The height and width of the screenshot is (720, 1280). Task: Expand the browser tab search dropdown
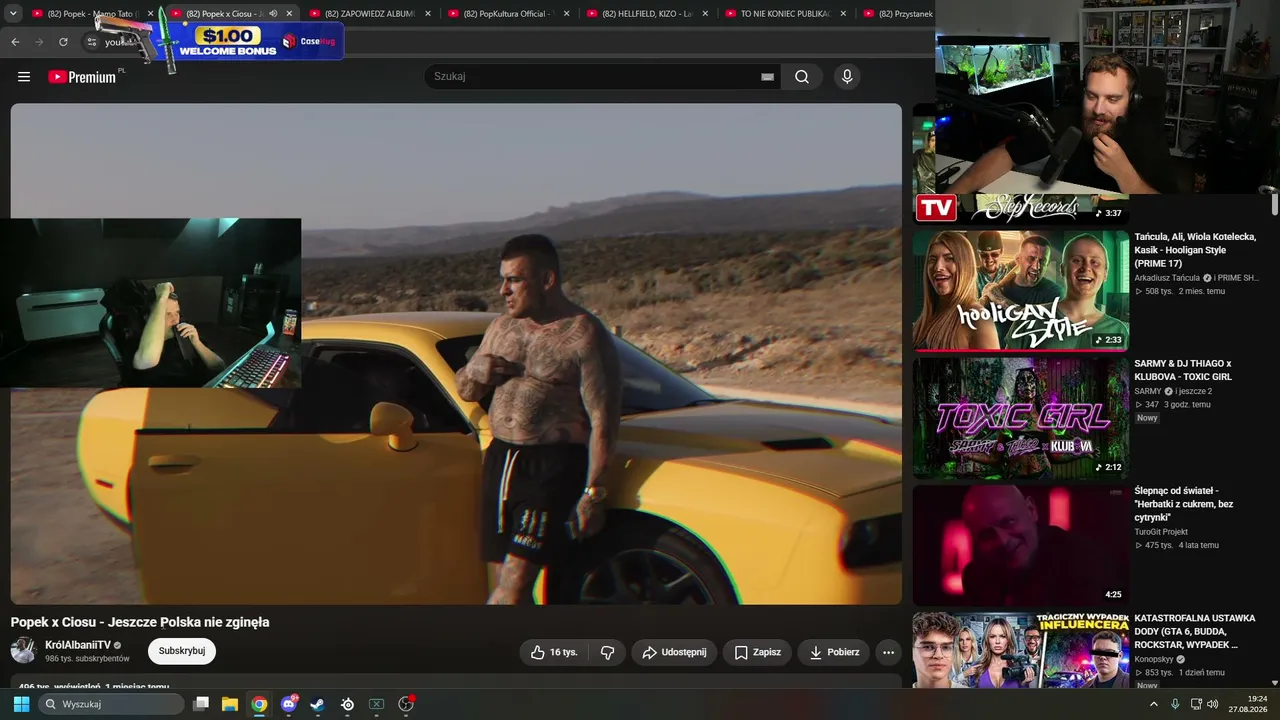coord(14,14)
